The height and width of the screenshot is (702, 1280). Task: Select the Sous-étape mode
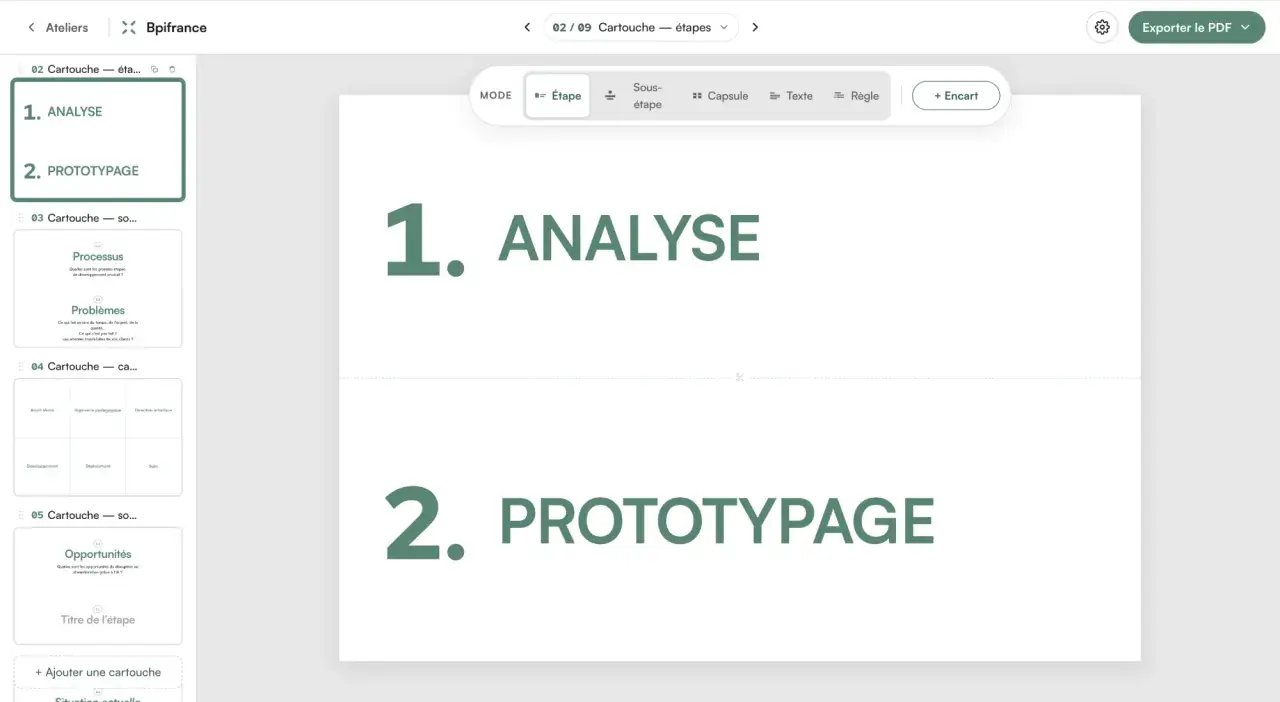pos(636,96)
